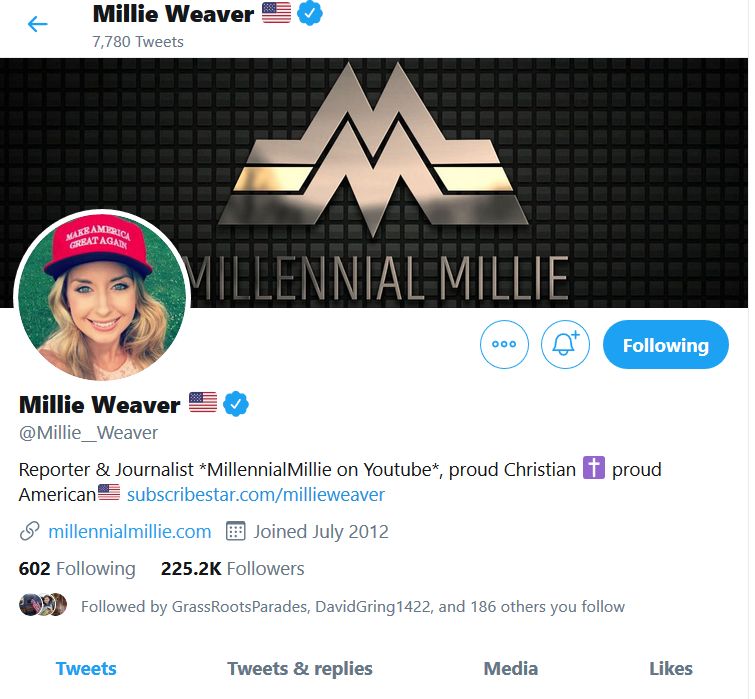The width and height of the screenshot is (755, 699).
Task: Visit the millennialmillie.com website link
Action: click(x=130, y=531)
